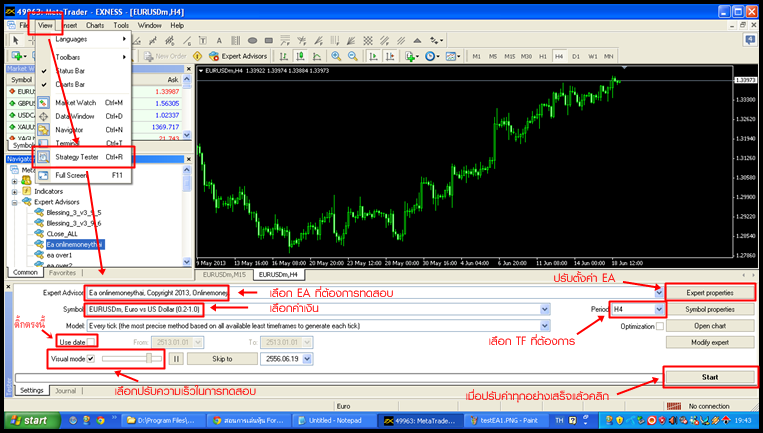Screen dimensions: 763x433
Task: Click the Open chart button
Action: coord(710,326)
